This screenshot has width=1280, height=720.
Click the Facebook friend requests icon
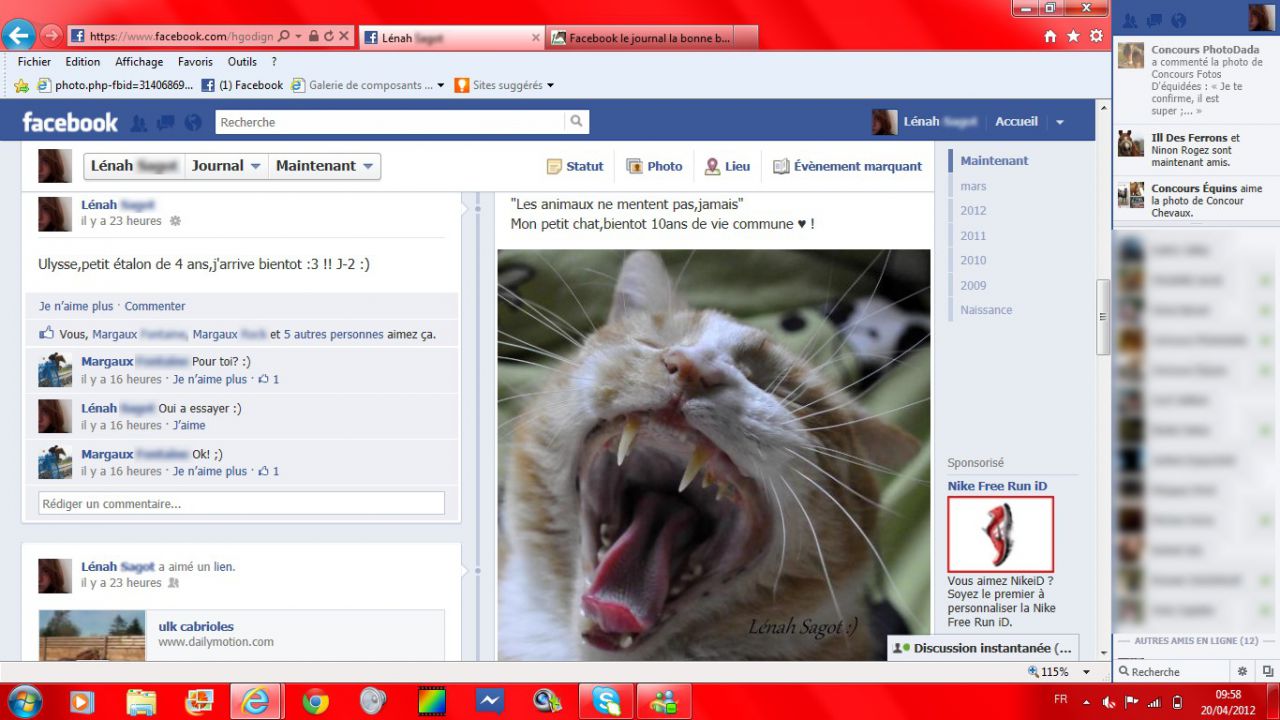139,123
